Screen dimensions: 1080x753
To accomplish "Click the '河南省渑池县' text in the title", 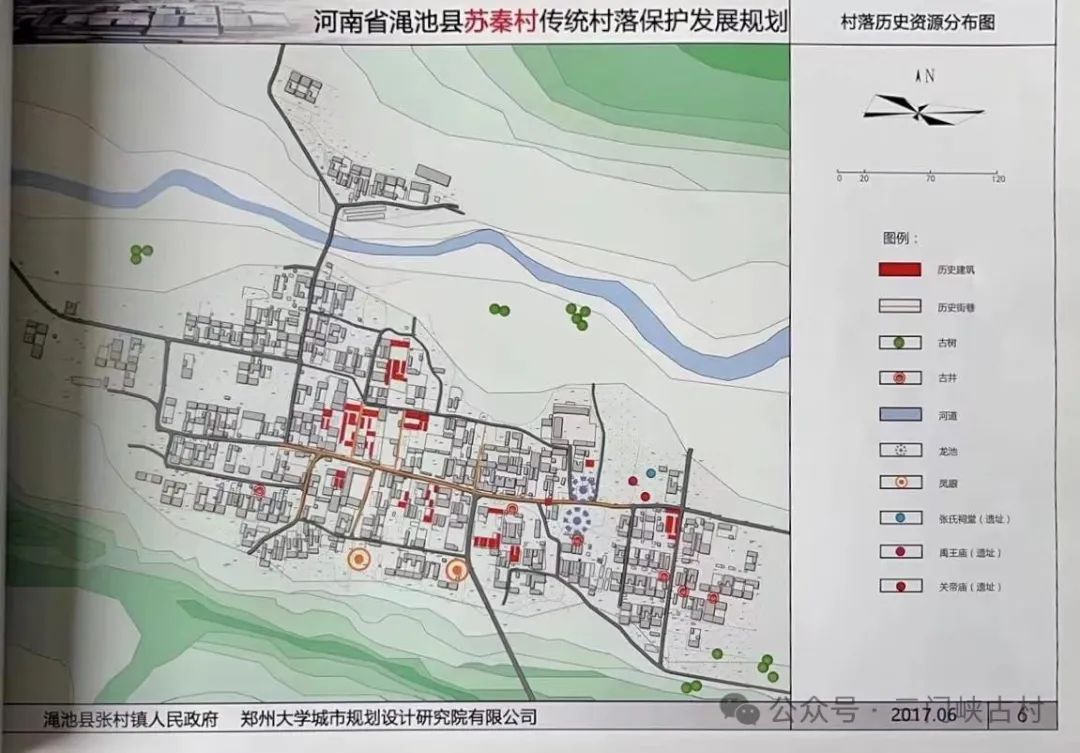I will [388, 22].
